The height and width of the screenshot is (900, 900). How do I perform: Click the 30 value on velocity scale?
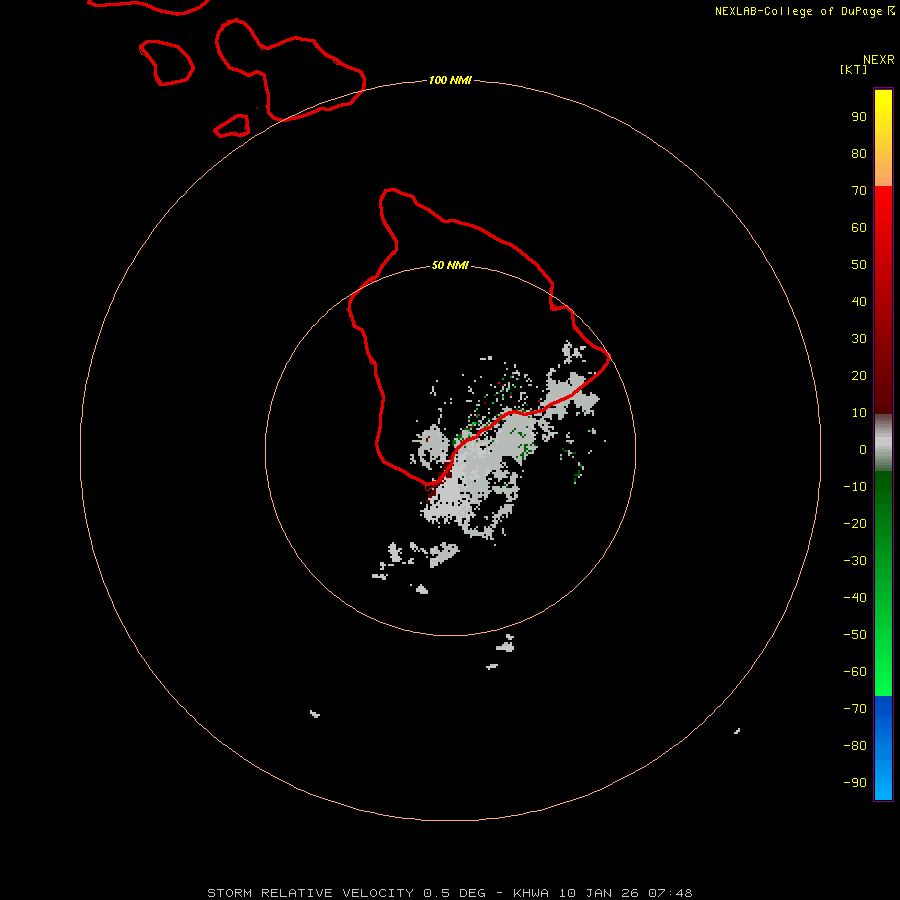click(x=859, y=339)
